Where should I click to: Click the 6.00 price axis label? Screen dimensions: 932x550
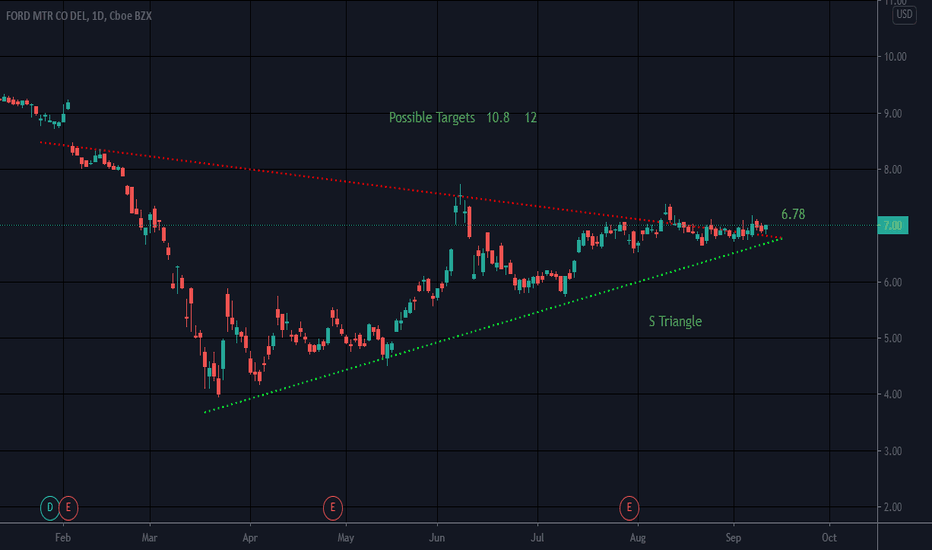point(893,282)
